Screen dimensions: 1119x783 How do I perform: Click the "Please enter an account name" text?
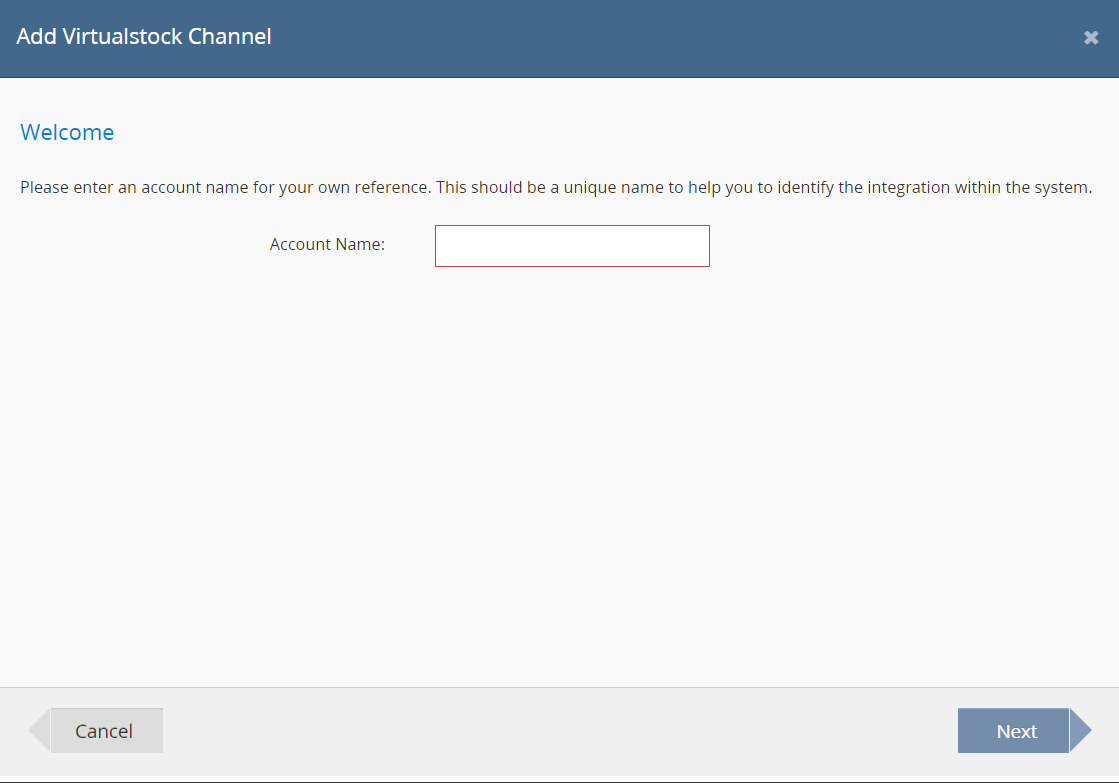(133, 188)
